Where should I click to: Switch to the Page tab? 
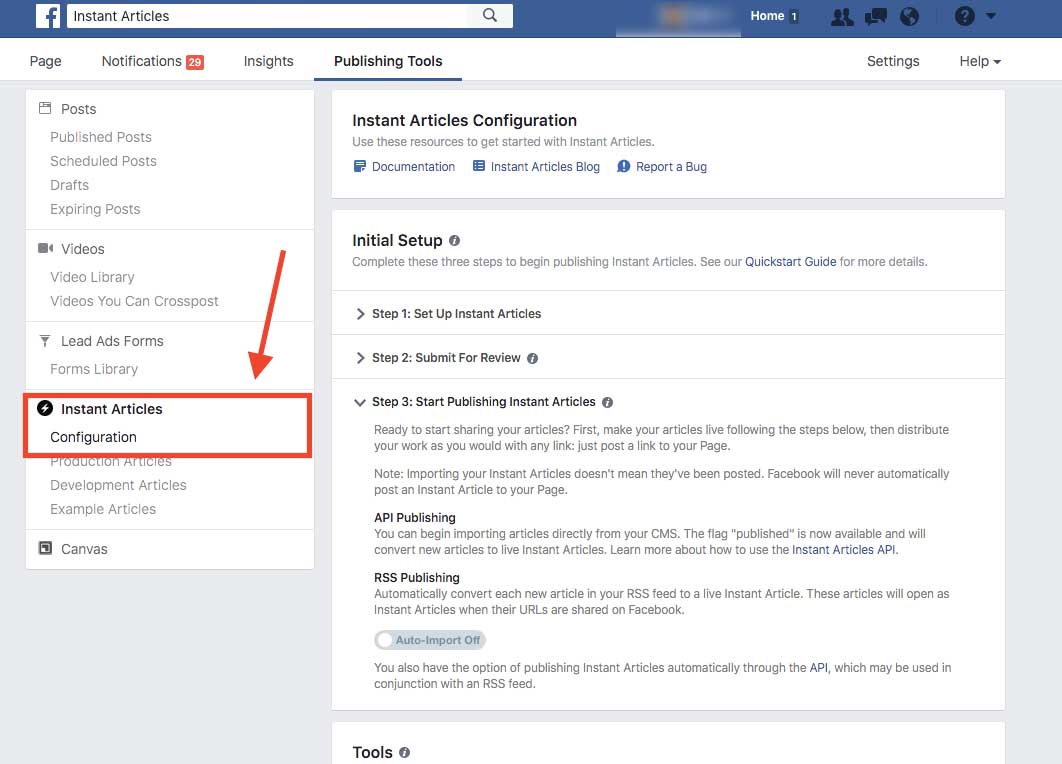[x=45, y=61]
